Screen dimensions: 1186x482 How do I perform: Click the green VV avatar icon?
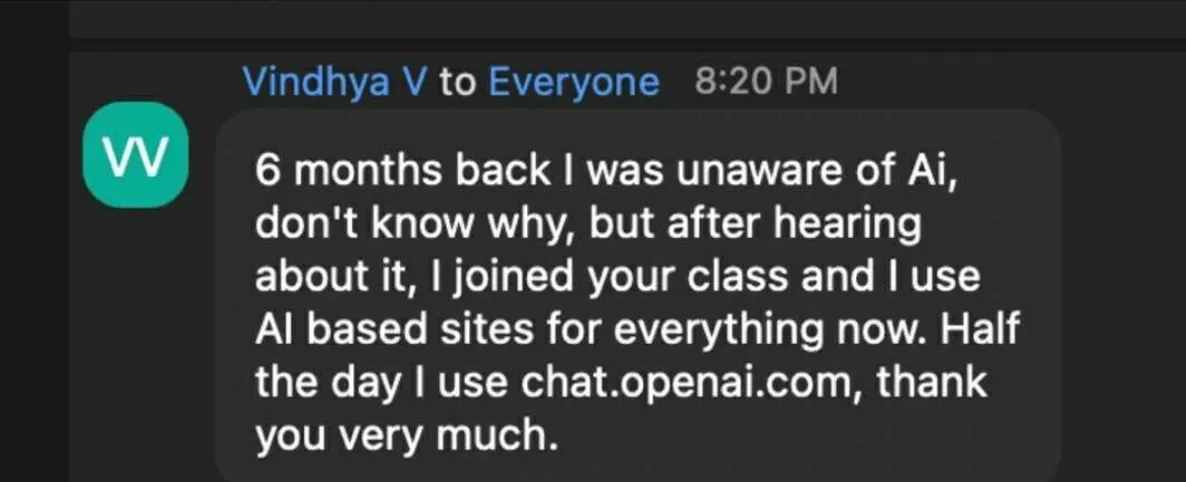(x=135, y=154)
